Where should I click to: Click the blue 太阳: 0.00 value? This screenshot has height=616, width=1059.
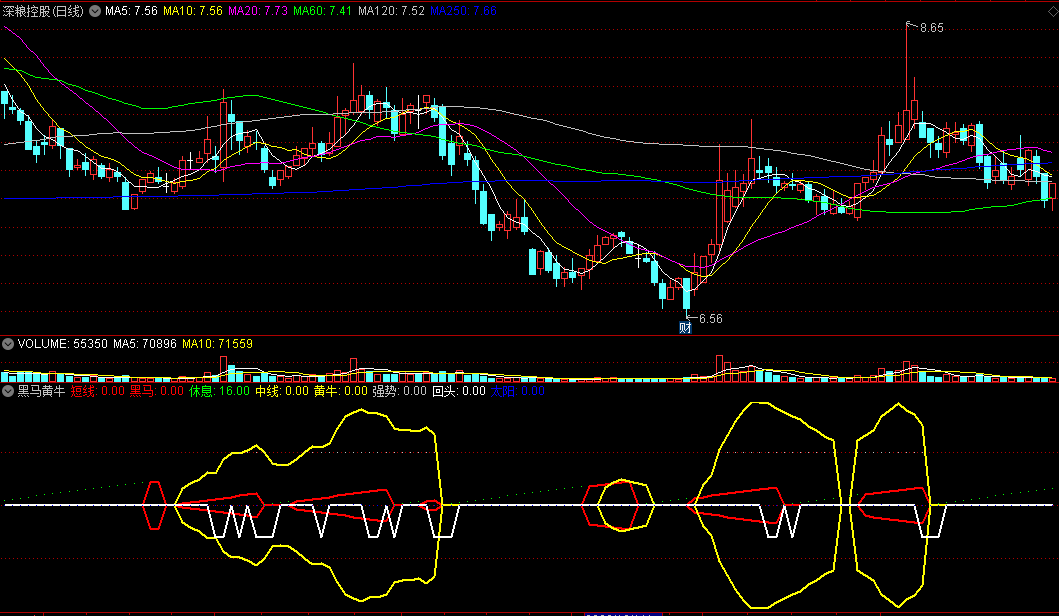[517, 391]
